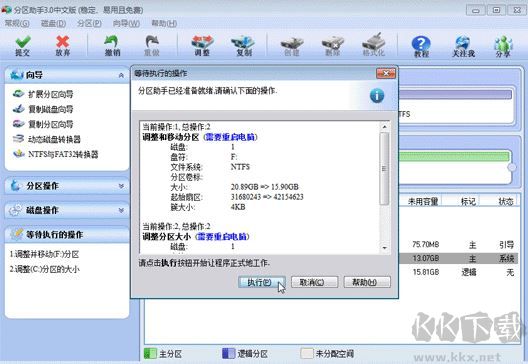Open 扩展分区向导 wizard
The width and height of the screenshot is (528, 364).
pyautogui.click(x=43, y=94)
